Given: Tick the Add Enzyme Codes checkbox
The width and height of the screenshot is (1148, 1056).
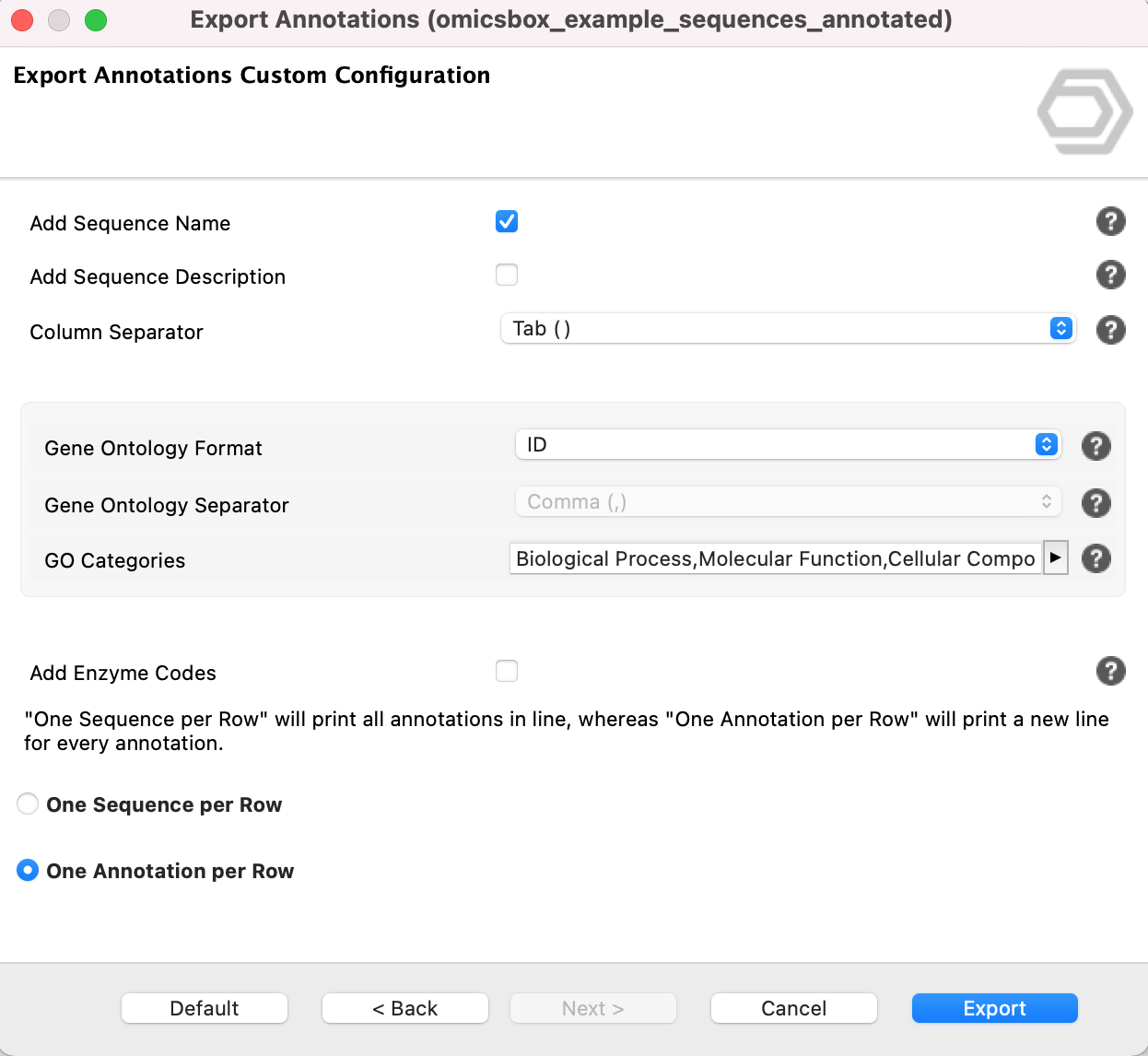Looking at the screenshot, I should pos(507,671).
